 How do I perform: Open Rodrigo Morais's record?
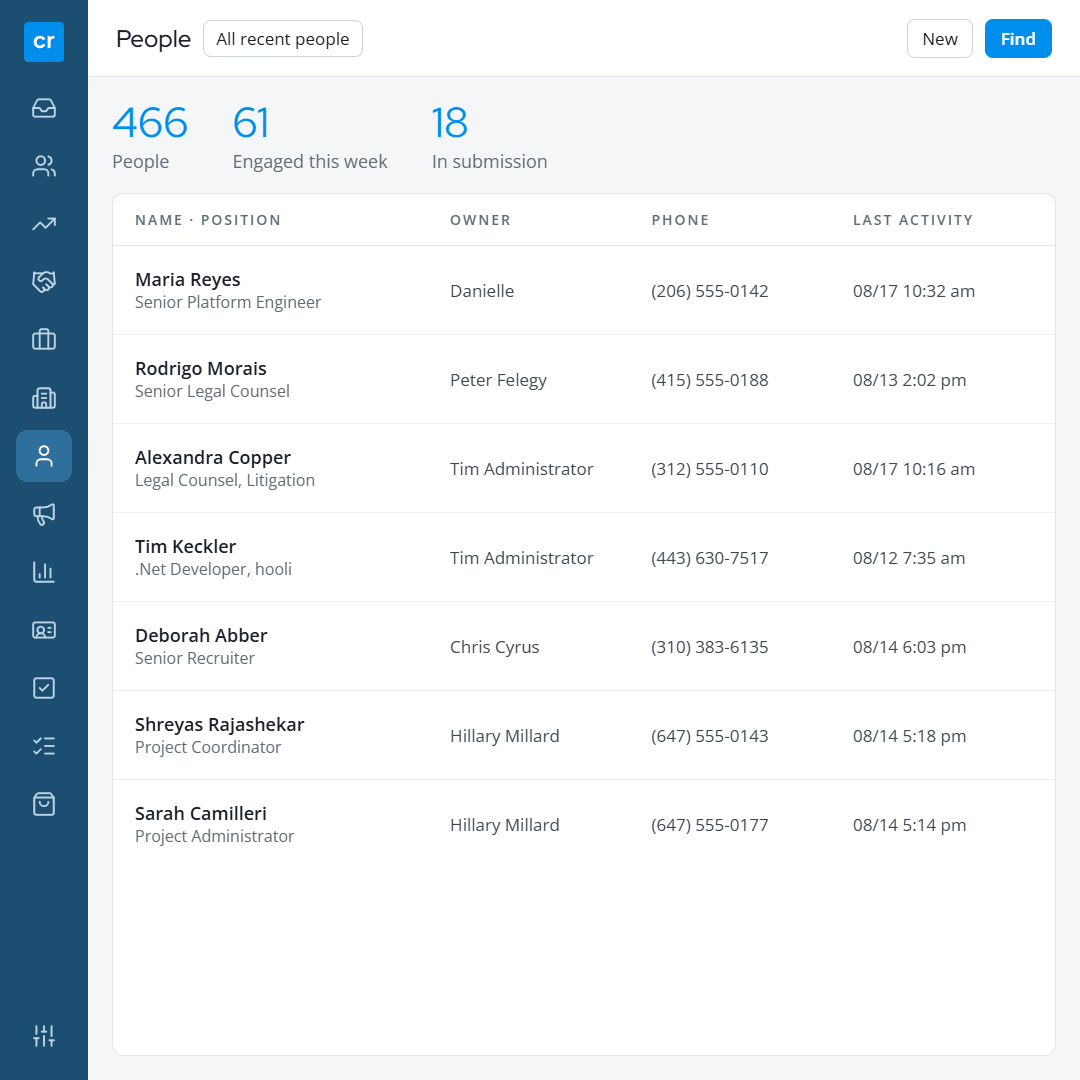point(200,368)
